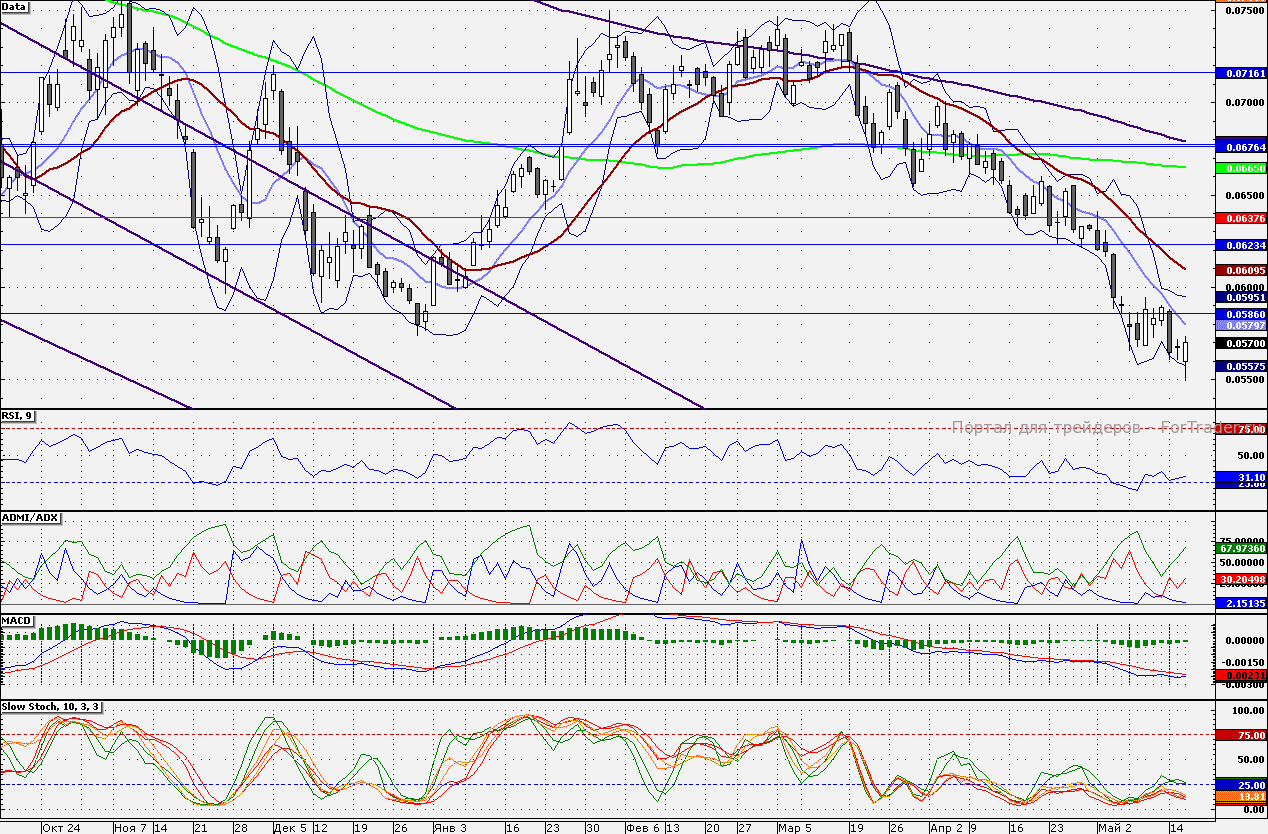Select the RSI, 9 indicator label
1268x834 pixels.
click(x=17, y=417)
